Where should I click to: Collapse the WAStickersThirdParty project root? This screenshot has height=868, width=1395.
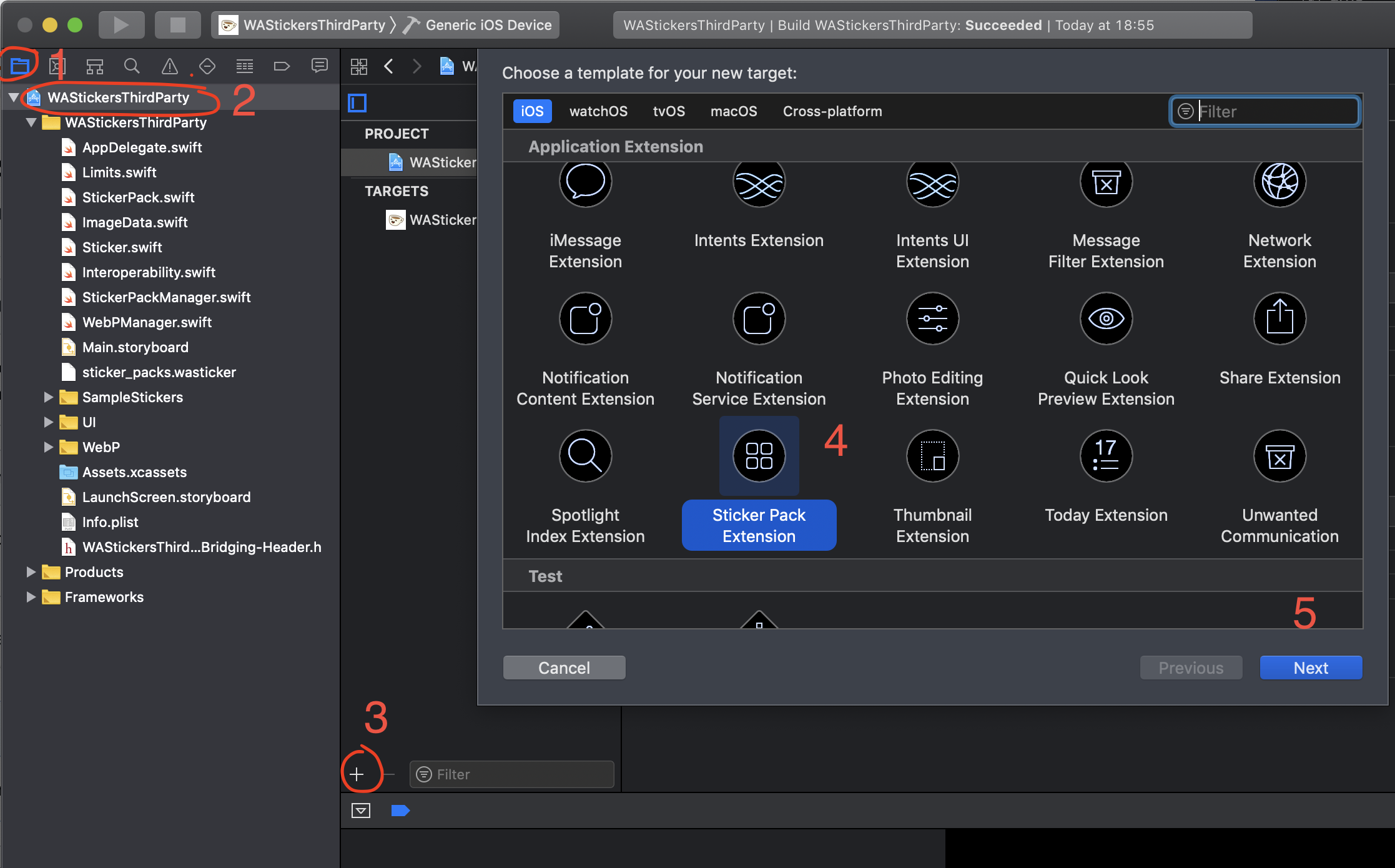click(x=13, y=97)
